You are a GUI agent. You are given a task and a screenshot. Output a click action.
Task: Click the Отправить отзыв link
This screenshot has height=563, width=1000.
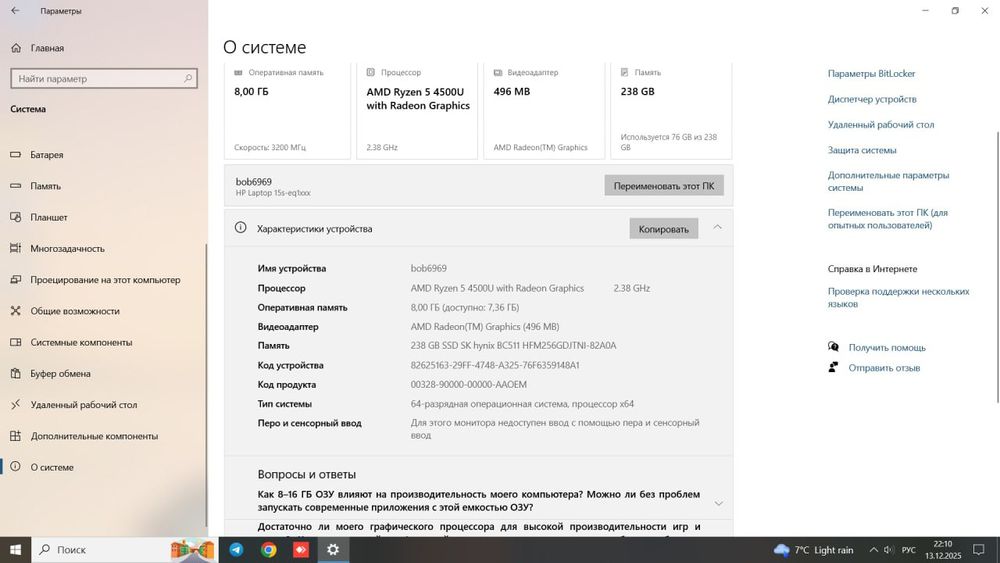pyautogui.click(x=884, y=368)
